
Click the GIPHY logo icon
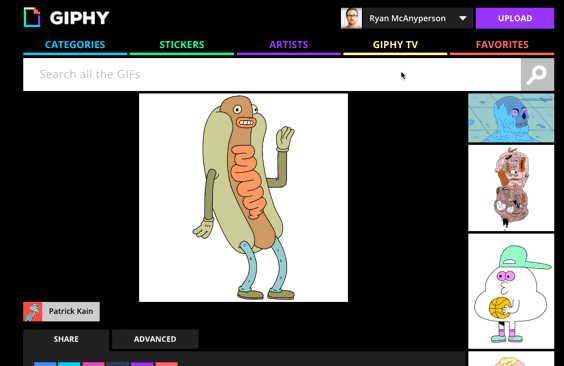(32, 17)
